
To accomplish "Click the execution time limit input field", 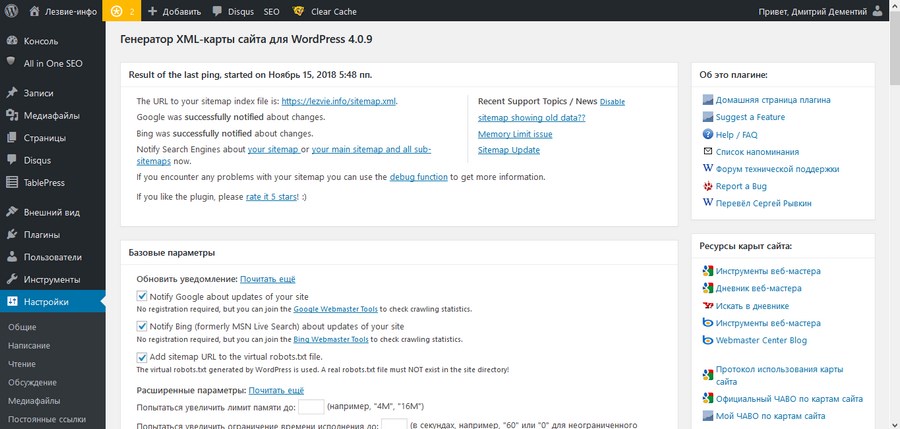I will pos(394,424).
